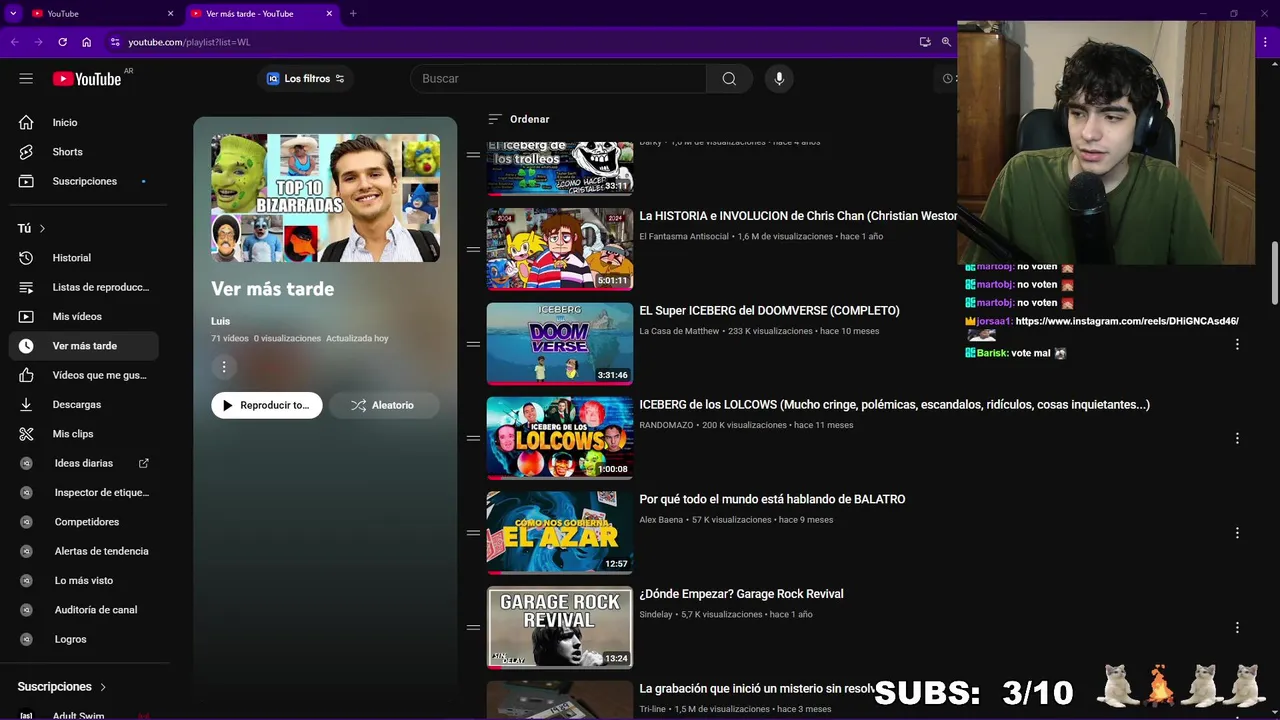Open Super ICEBERG del DOOMVERSE title

[x=769, y=311]
